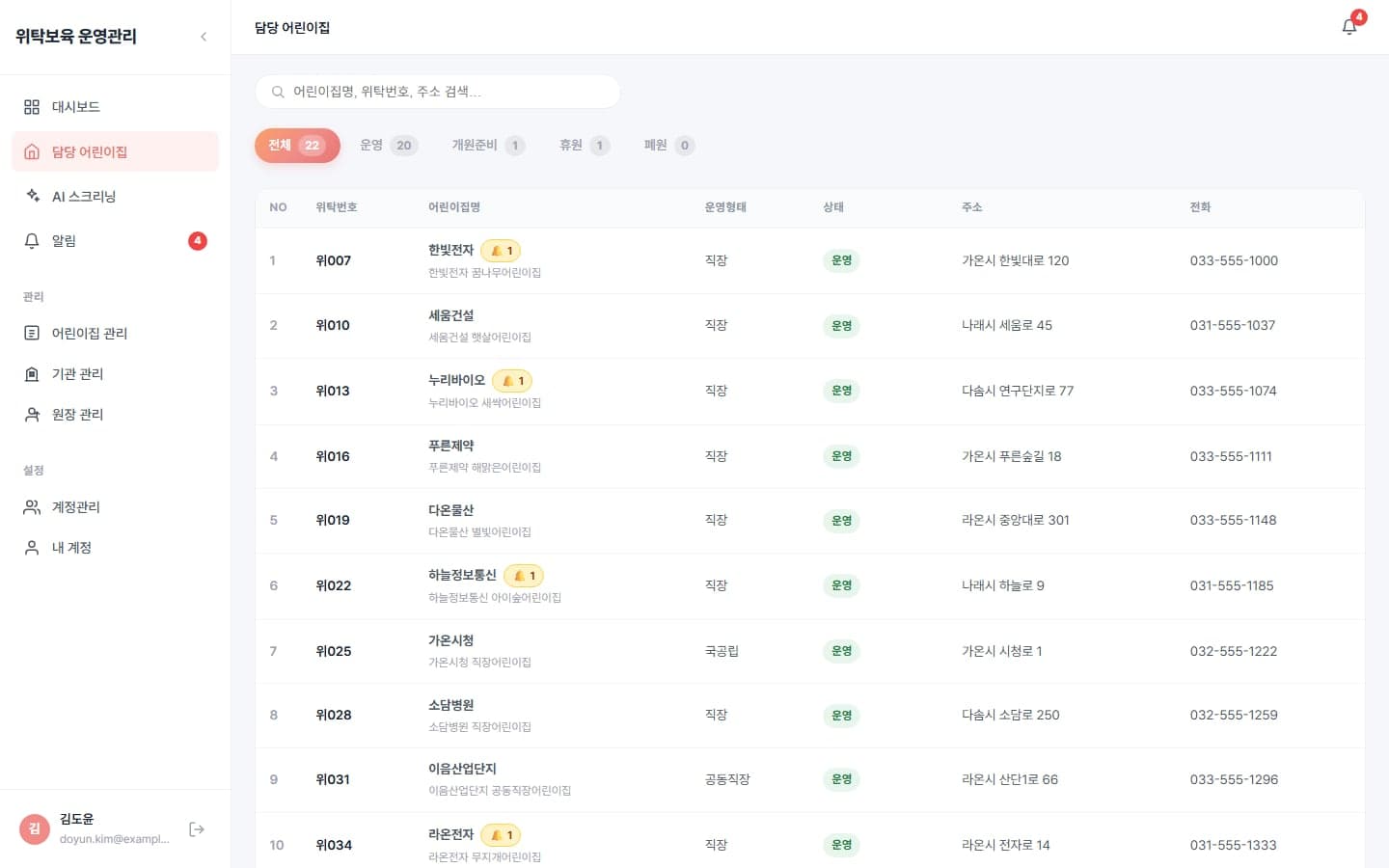Image resolution: width=1389 pixels, height=868 pixels.
Task: Click phone number 033-555-1000
Action: (x=1234, y=260)
